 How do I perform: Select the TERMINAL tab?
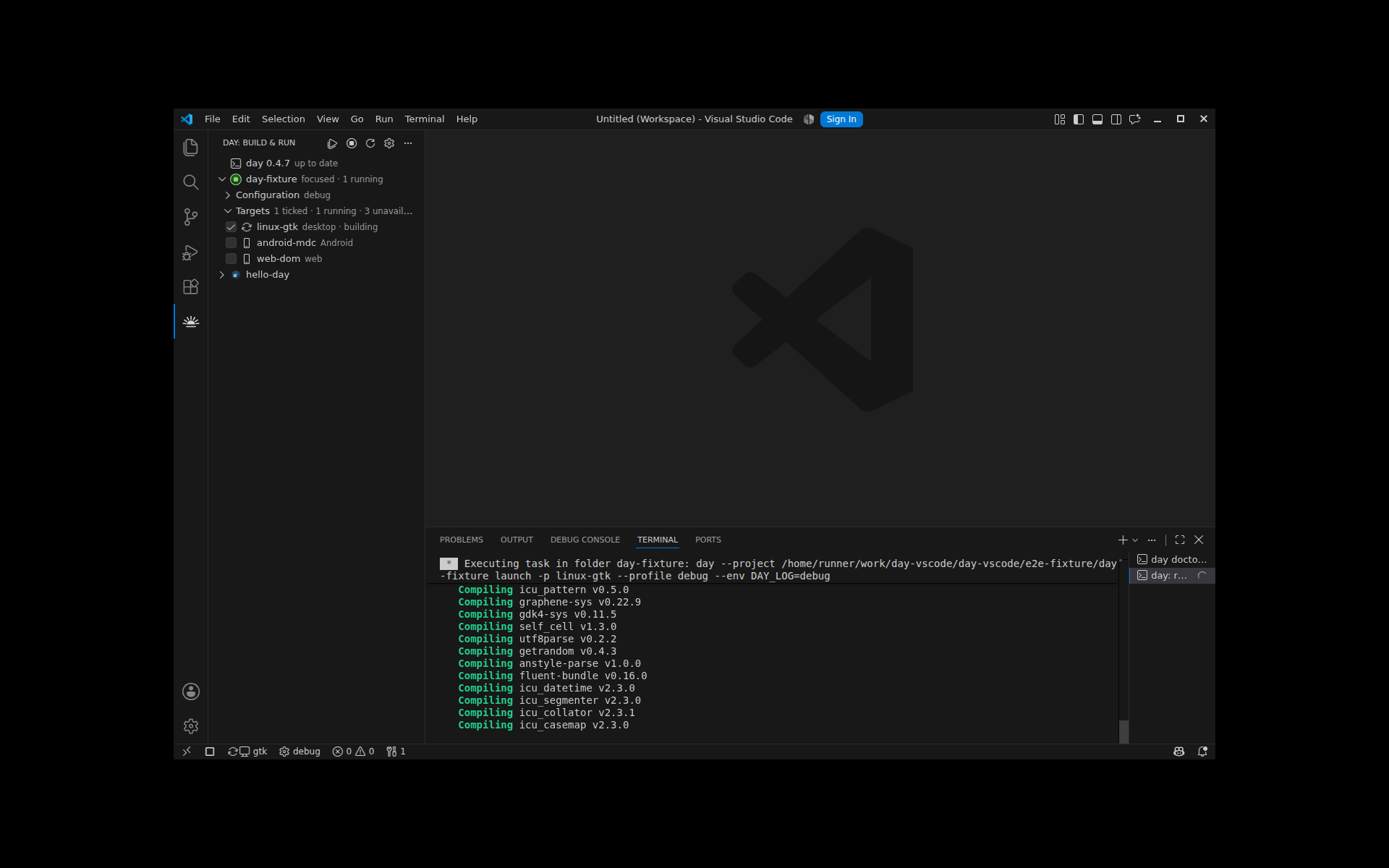tap(658, 540)
